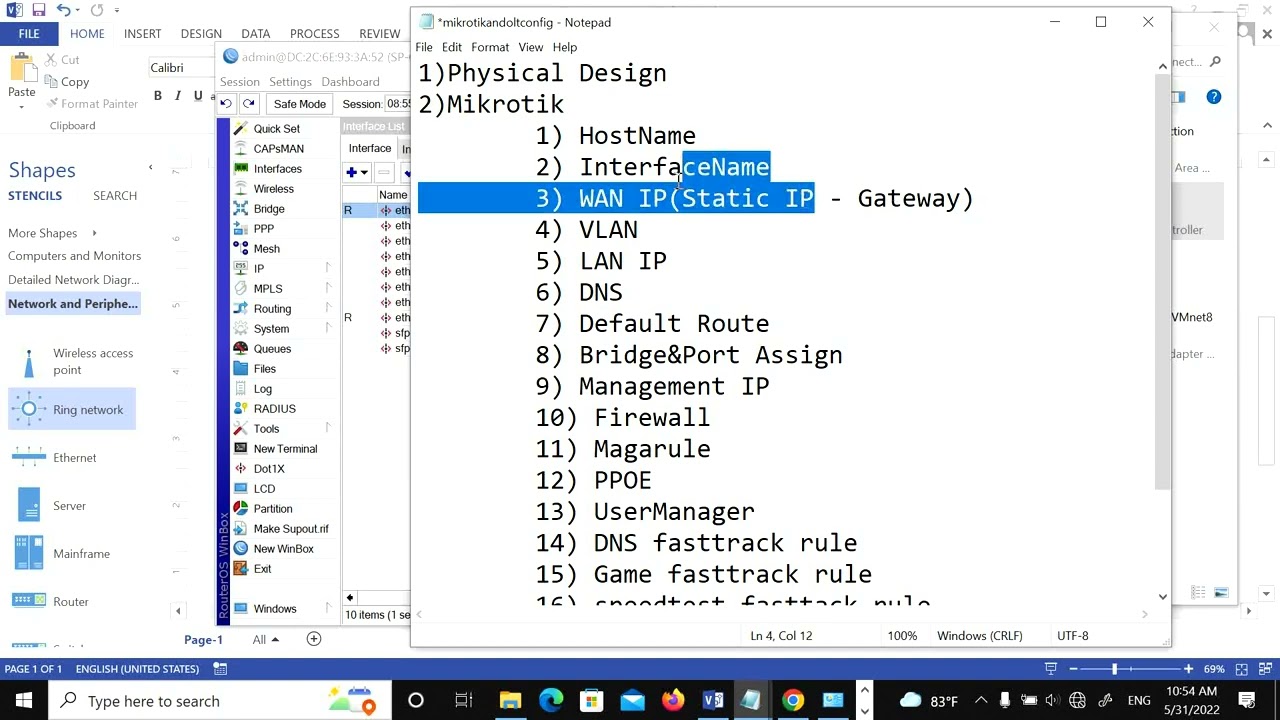
Task: Add a new page in Visio
Action: pos(313,639)
